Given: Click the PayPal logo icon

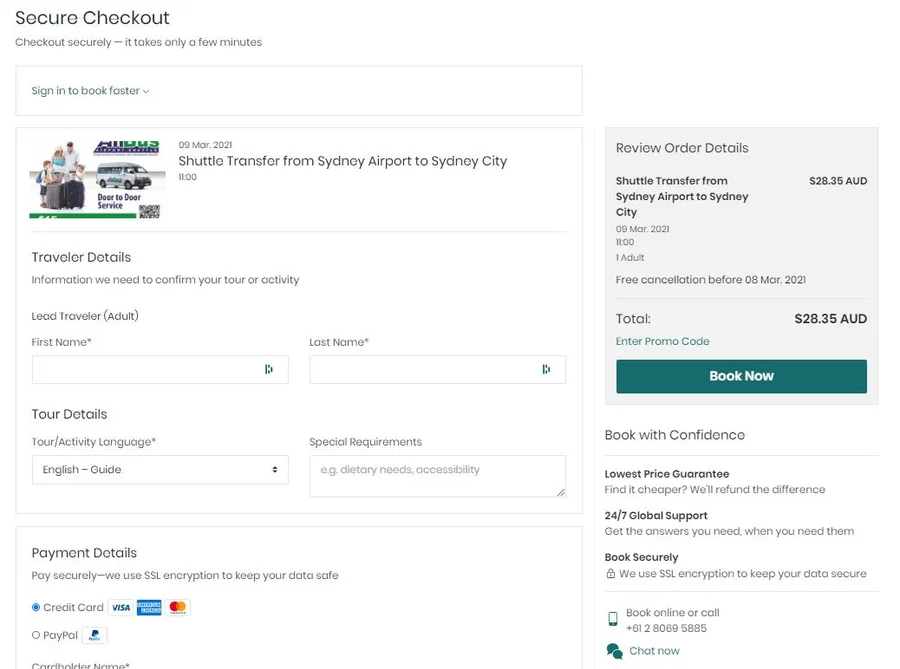Looking at the screenshot, I should [94, 635].
